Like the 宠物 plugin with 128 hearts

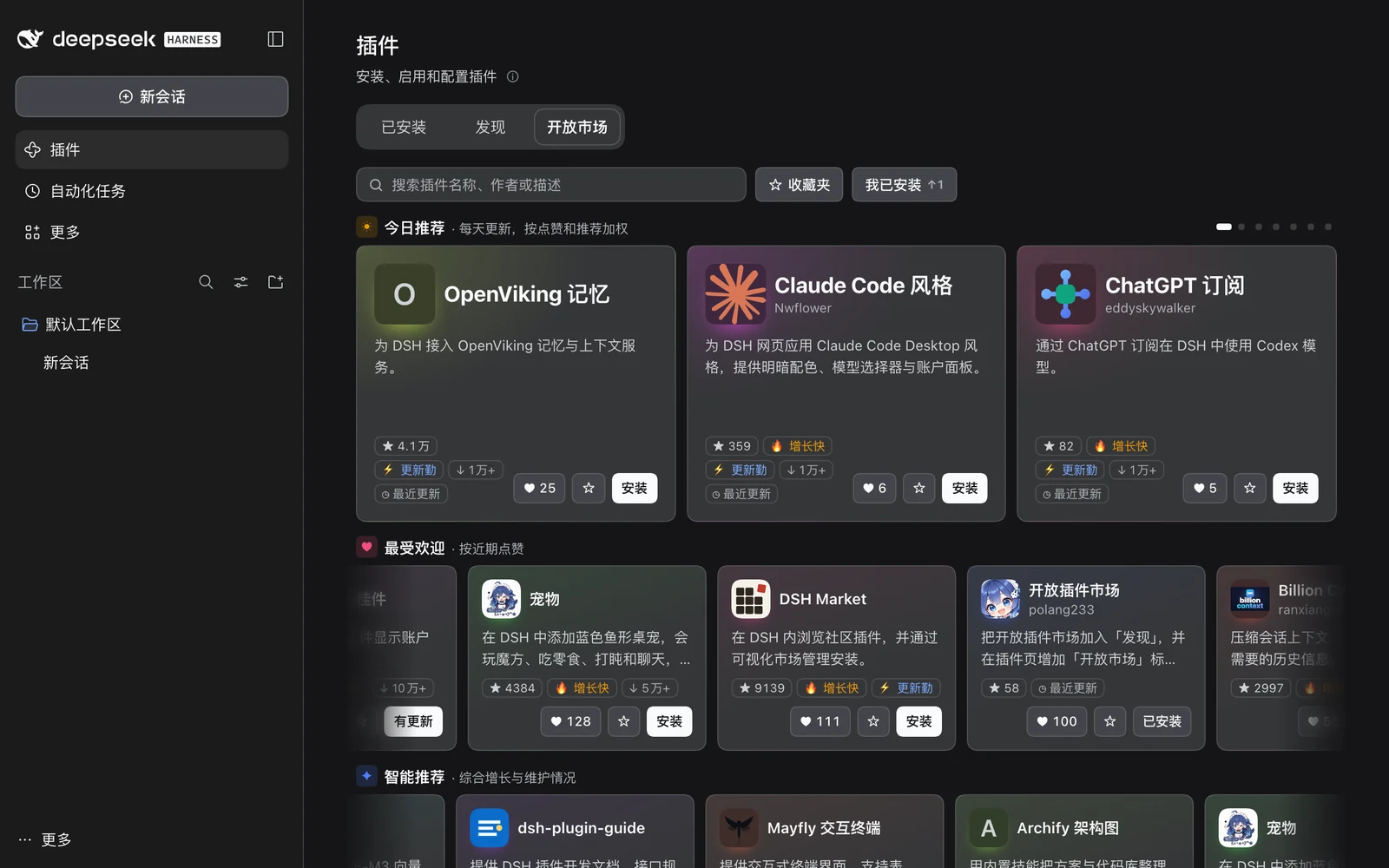[x=570, y=721]
